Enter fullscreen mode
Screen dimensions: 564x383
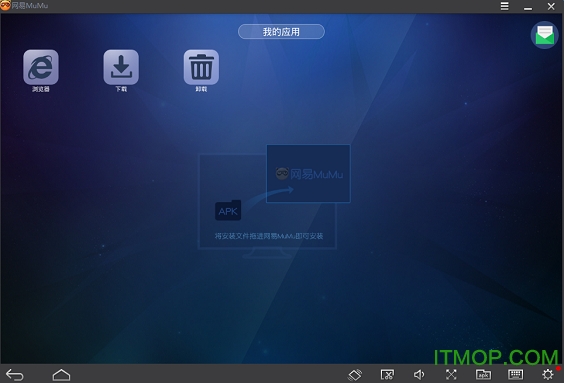pos(451,375)
